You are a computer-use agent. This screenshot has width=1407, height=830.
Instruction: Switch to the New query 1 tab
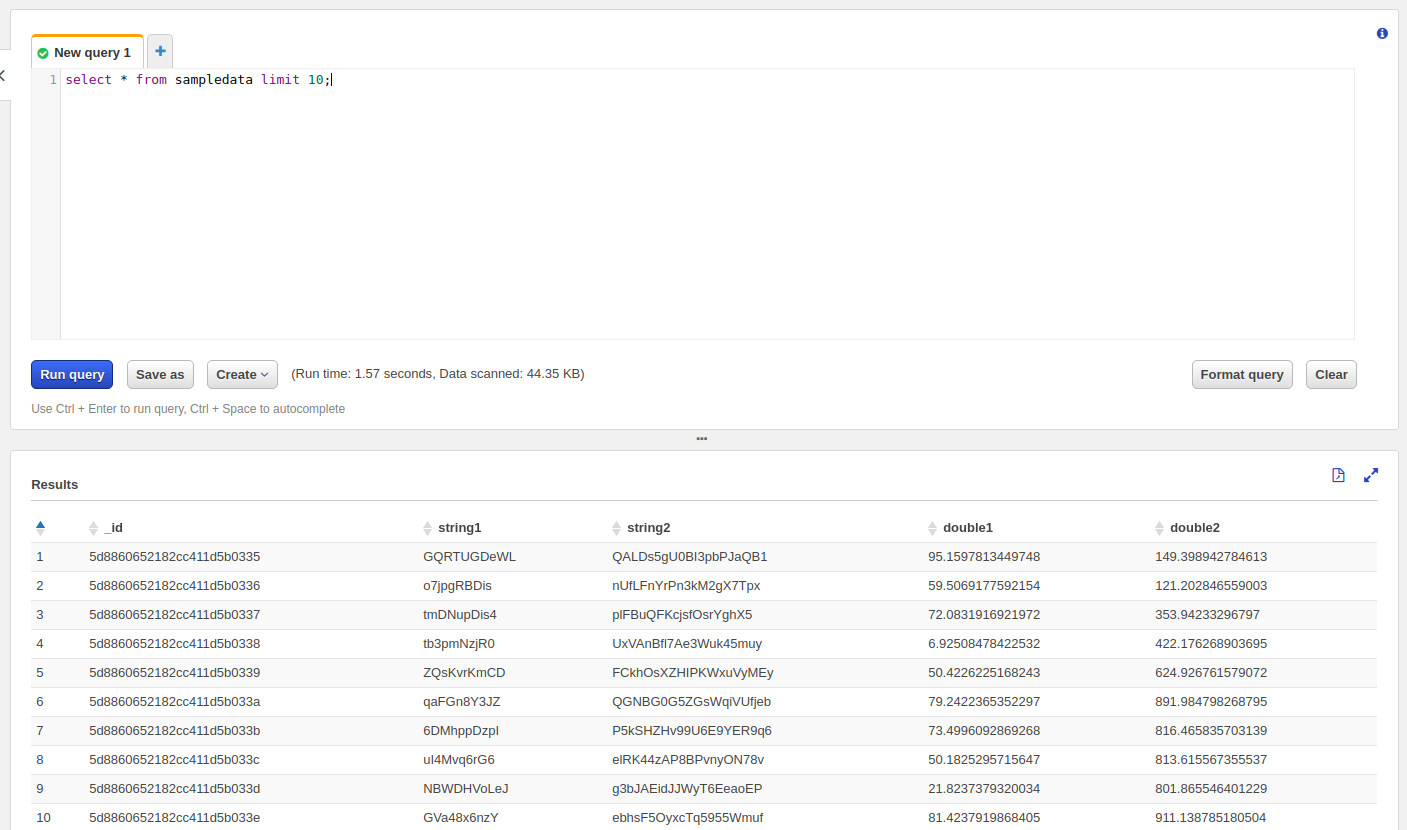(x=91, y=52)
